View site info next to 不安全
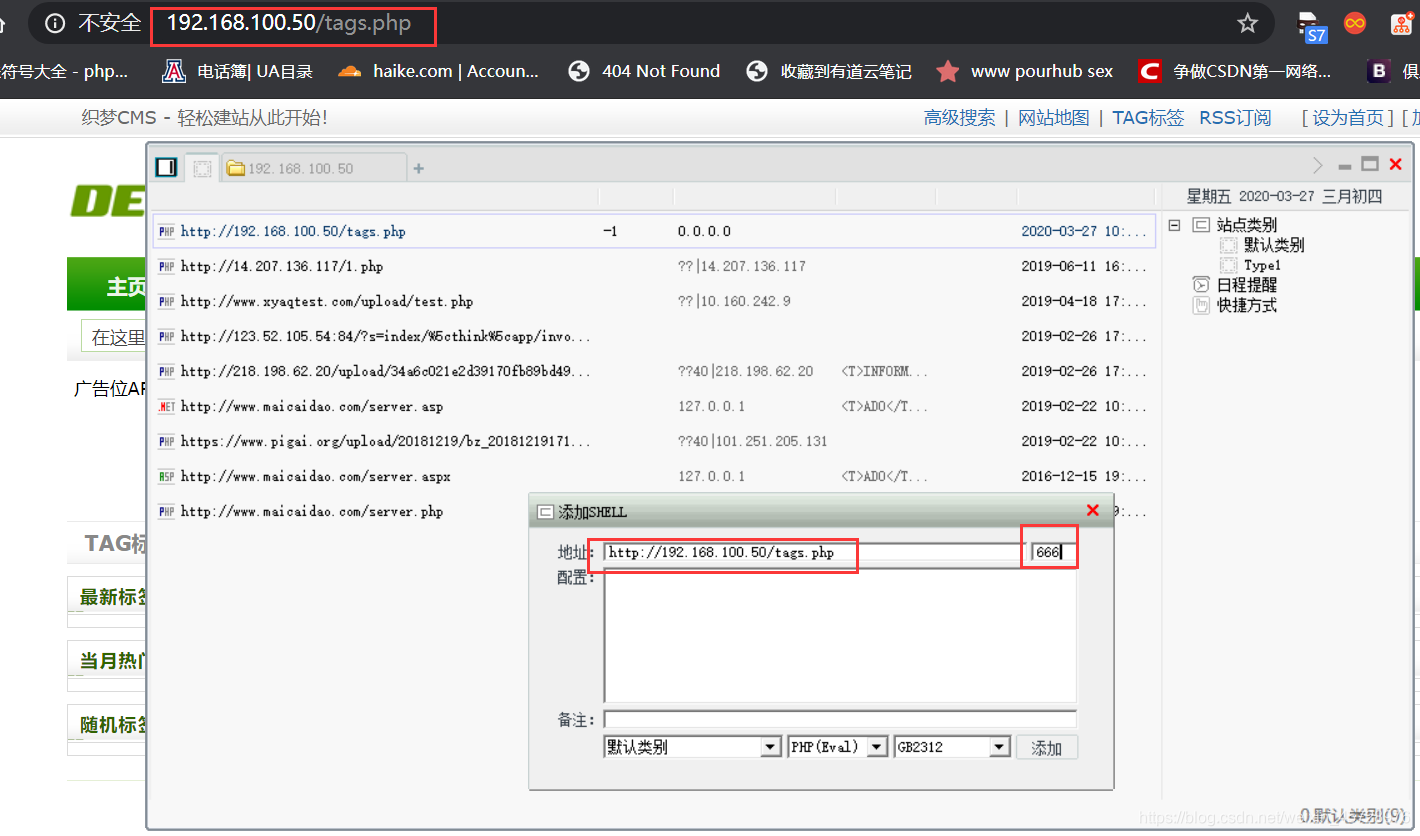 56,23
